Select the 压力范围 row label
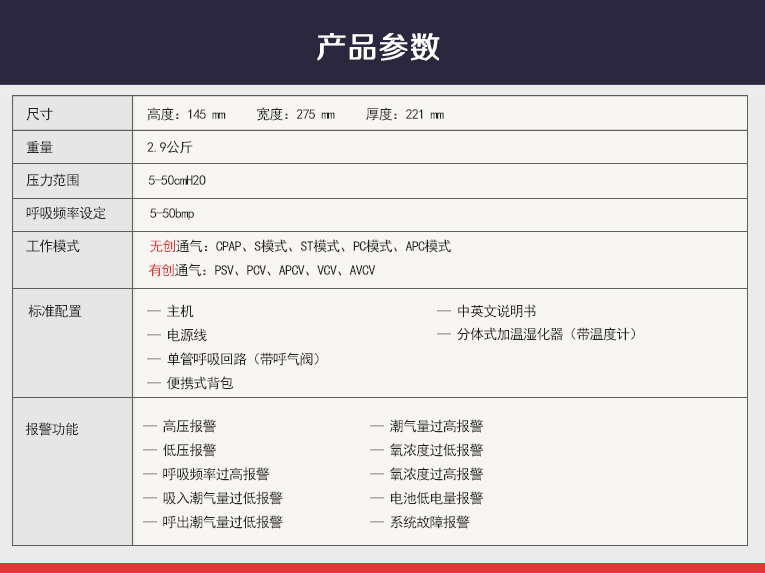This screenshot has height=574, width=765. click(52, 181)
